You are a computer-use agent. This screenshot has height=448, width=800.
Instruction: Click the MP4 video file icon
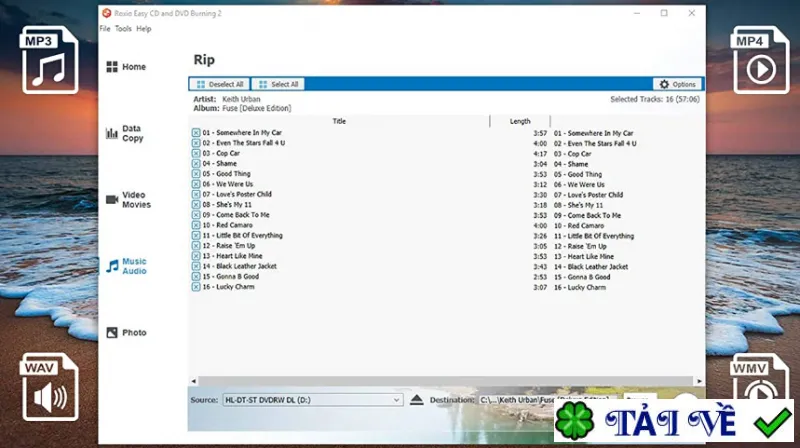[760, 60]
